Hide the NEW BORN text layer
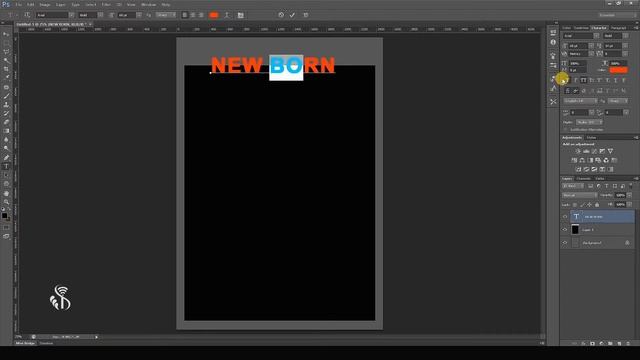The width and height of the screenshot is (640, 360). pyautogui.click(x=565, y=217)
